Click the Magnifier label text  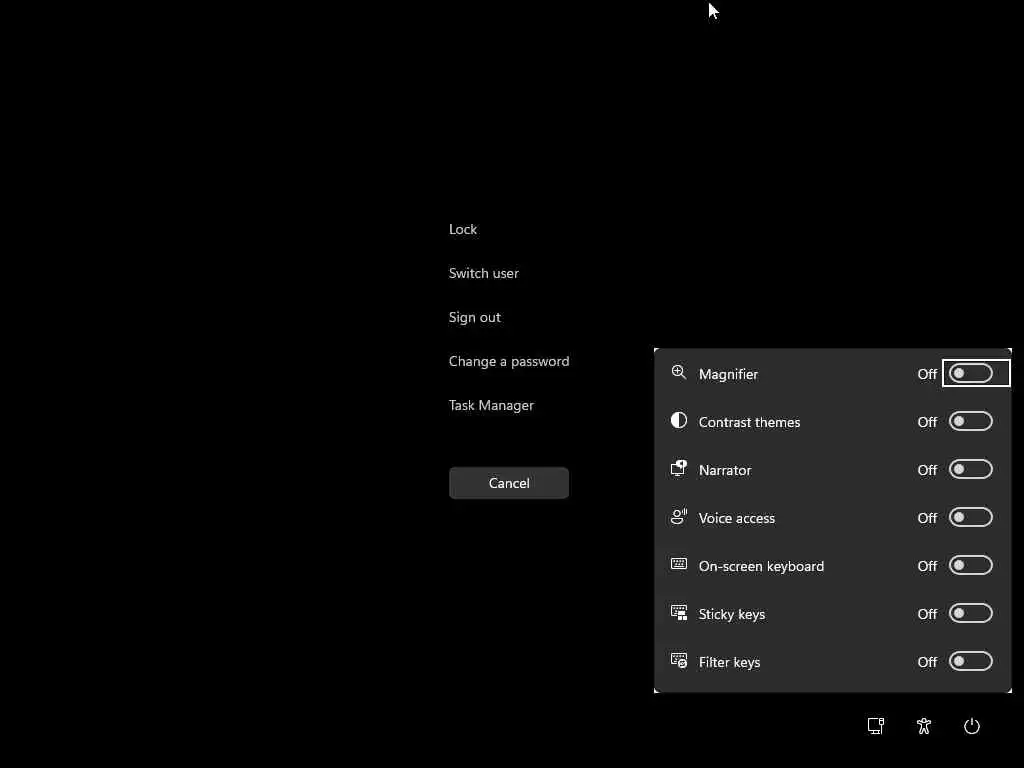(728, 374)
